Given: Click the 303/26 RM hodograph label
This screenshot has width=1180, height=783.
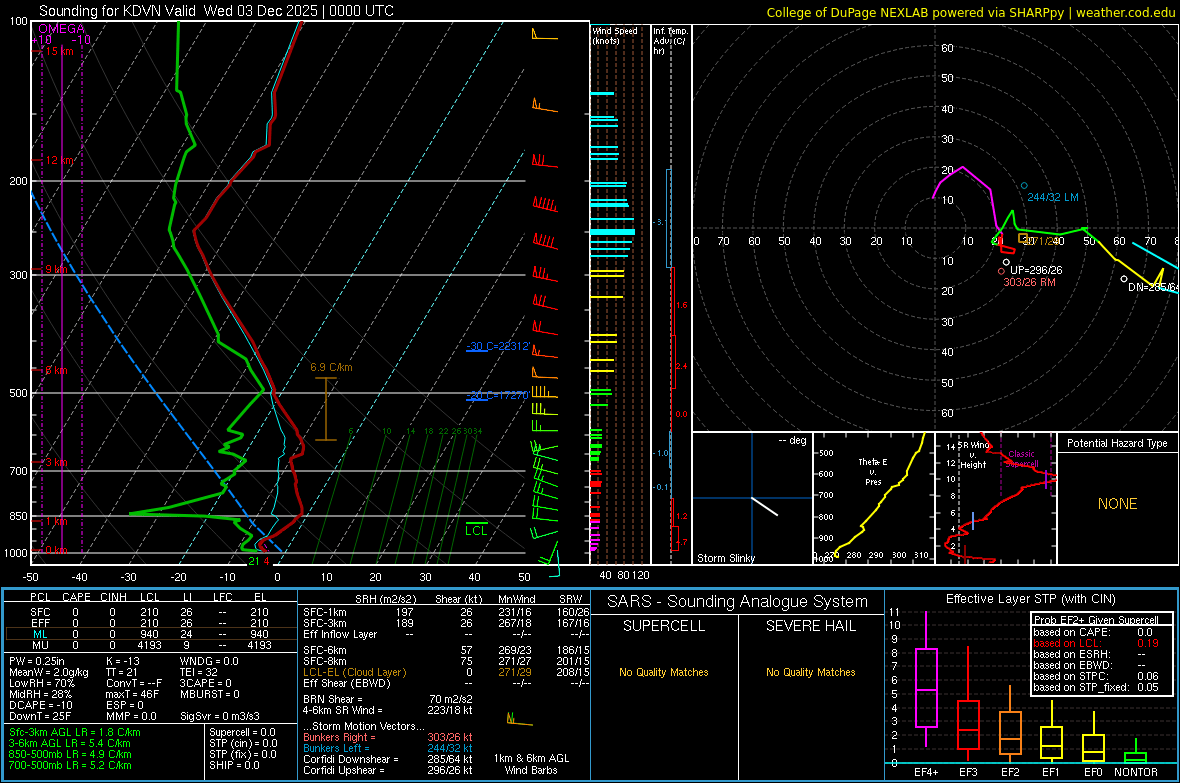Looking at the screenshot, I should click(x=1029, y=282).
